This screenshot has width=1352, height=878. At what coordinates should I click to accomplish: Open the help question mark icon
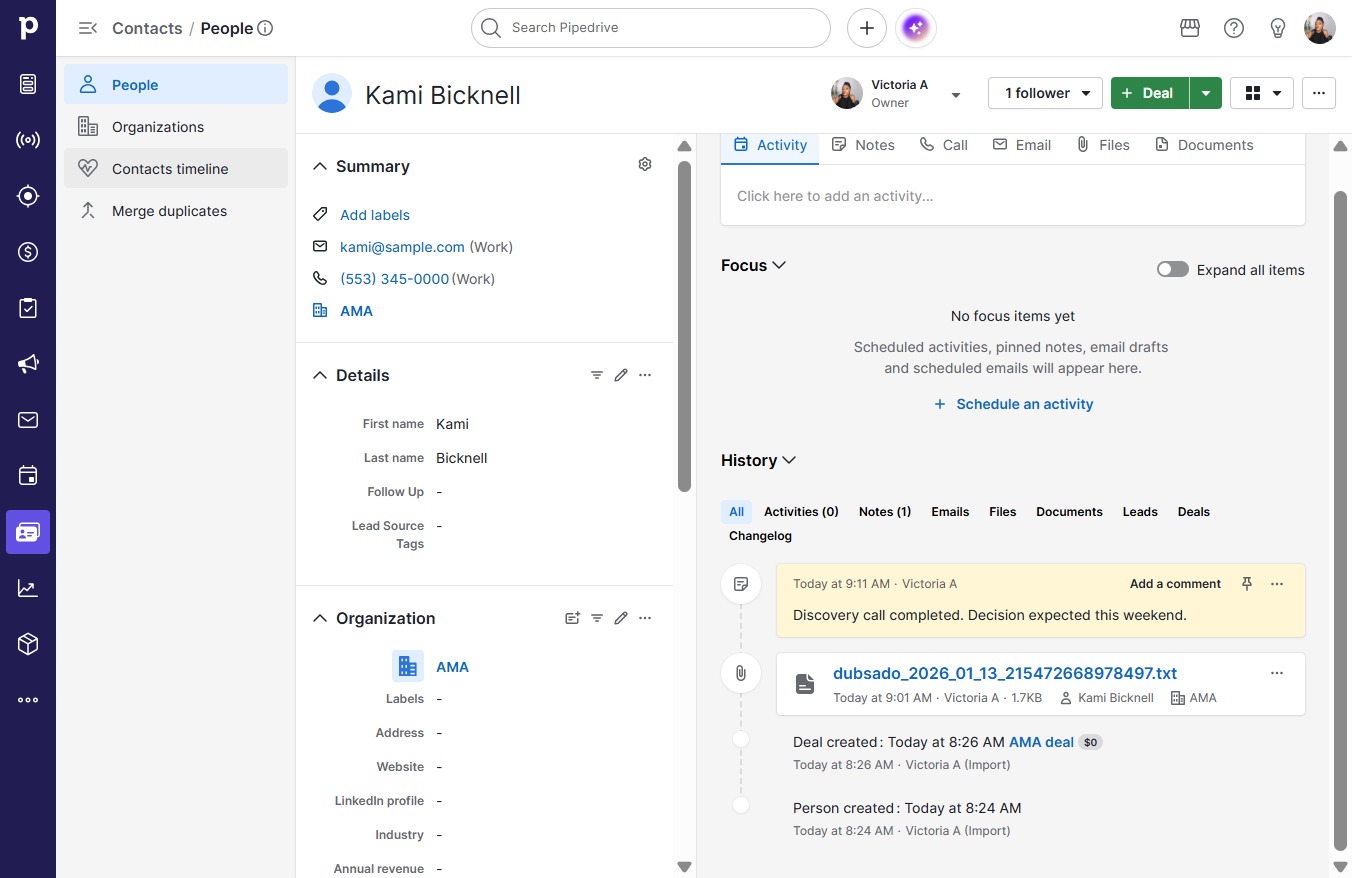(1234, 28)
